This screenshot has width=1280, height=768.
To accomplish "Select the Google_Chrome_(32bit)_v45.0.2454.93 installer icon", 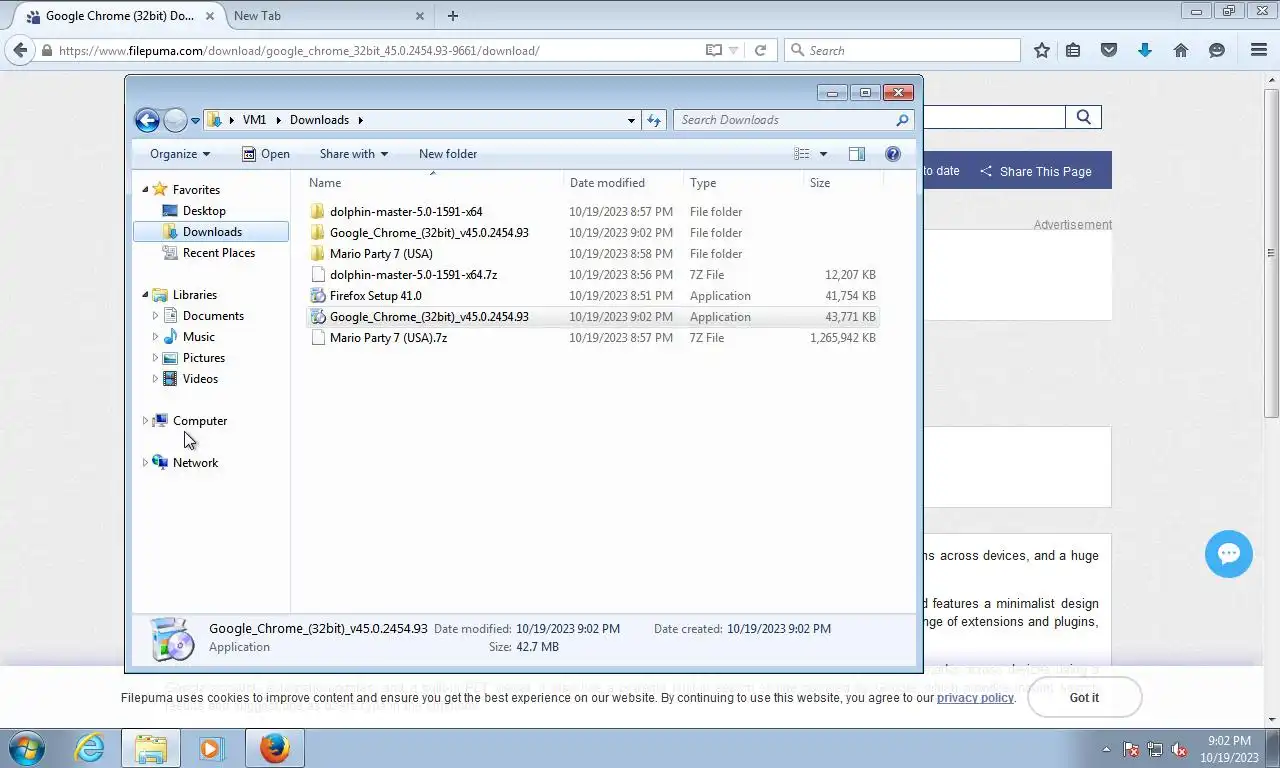I will point(318,317).
